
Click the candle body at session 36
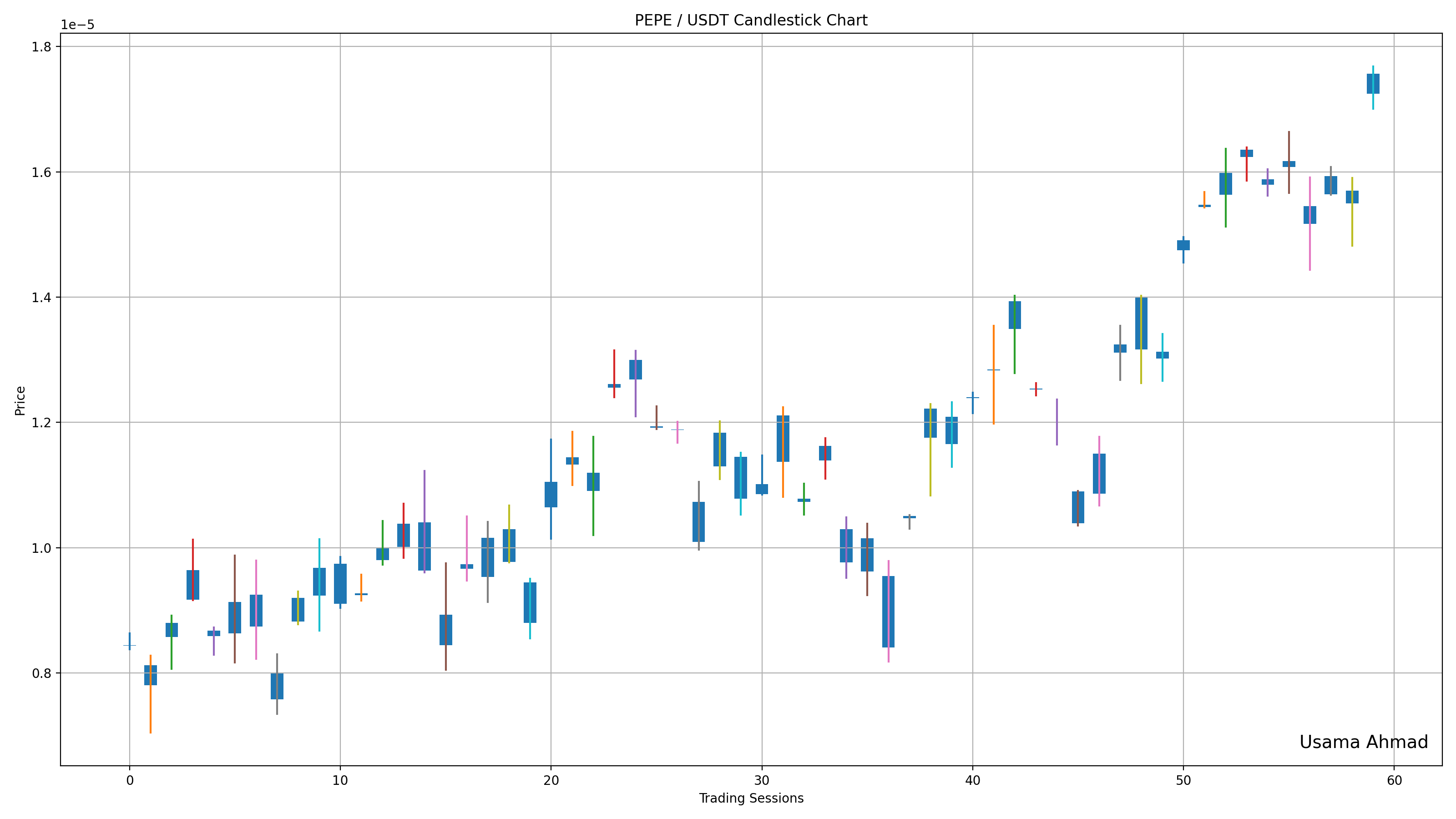[888, 612]
